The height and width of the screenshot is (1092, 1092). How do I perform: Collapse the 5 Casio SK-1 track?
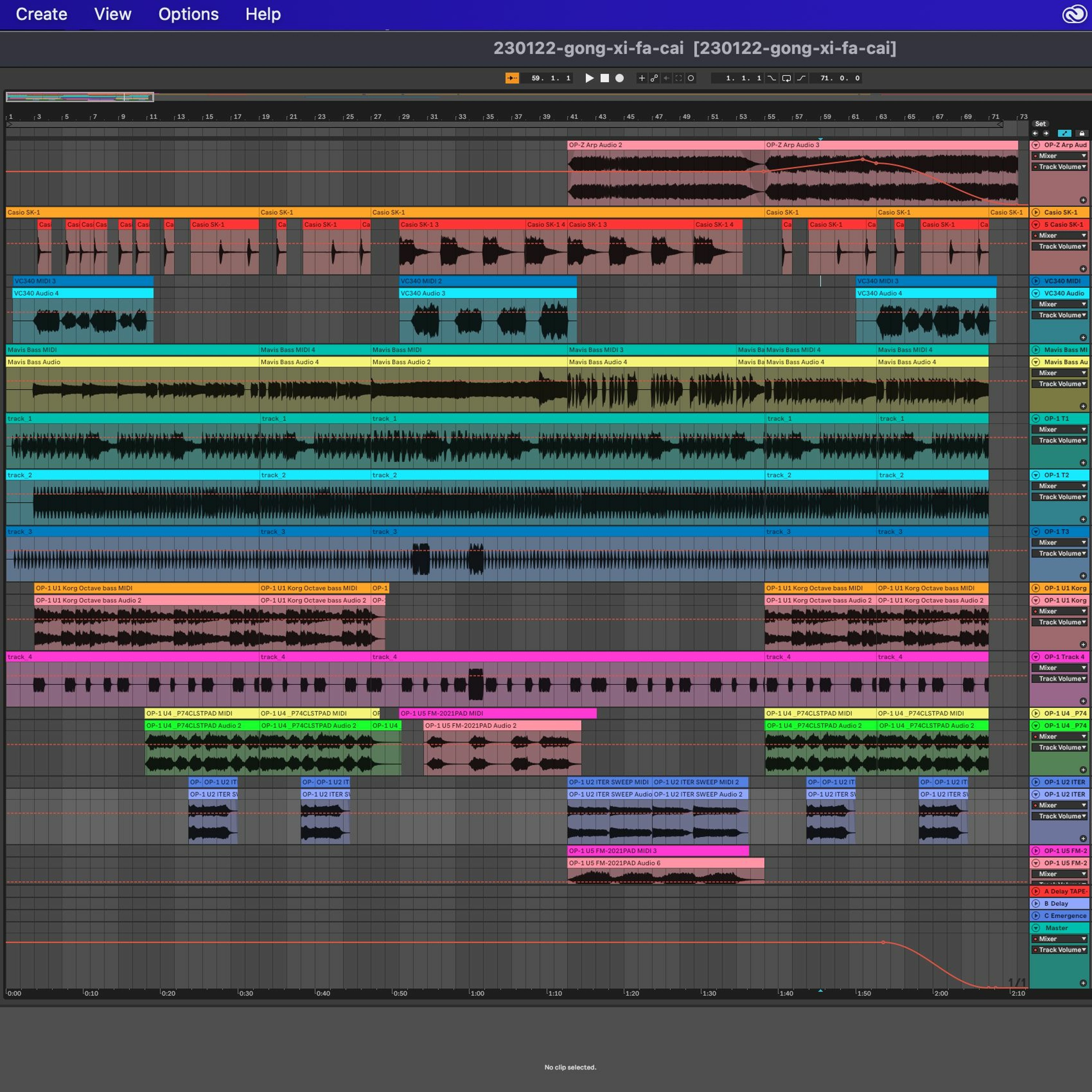pyautogui.click(x=1036, y=224)
